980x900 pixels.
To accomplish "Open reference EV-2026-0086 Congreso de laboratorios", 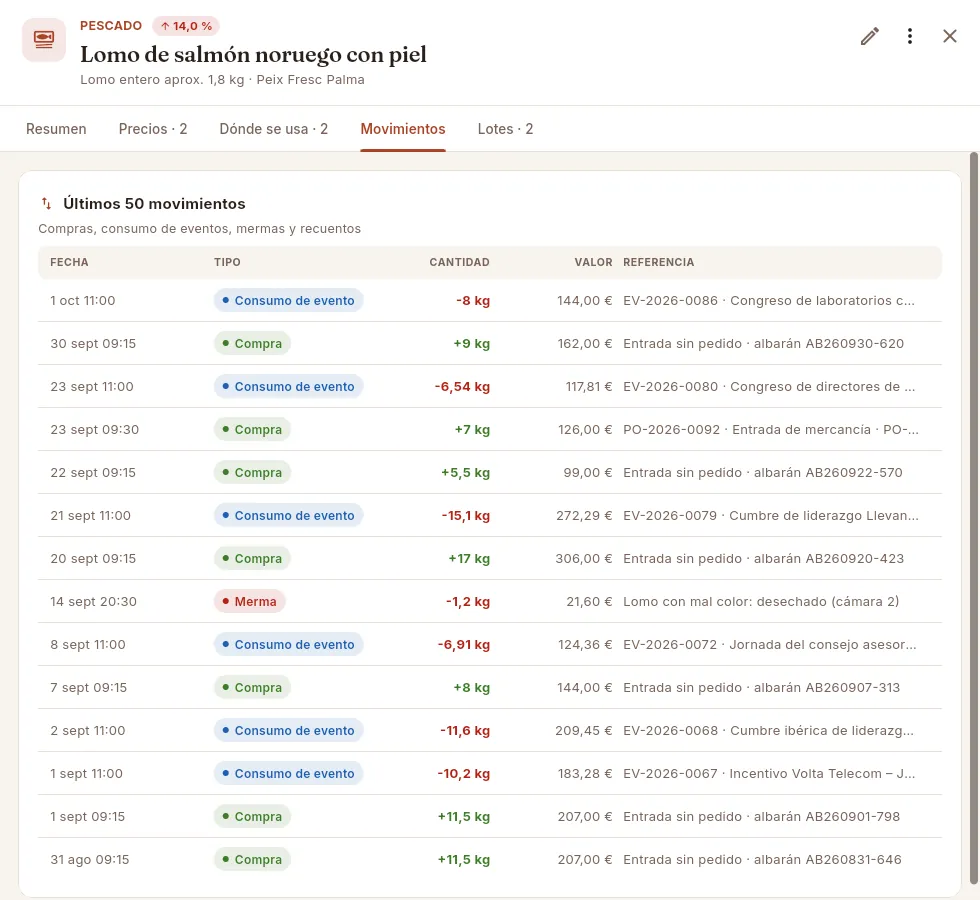I will (769, 301).
